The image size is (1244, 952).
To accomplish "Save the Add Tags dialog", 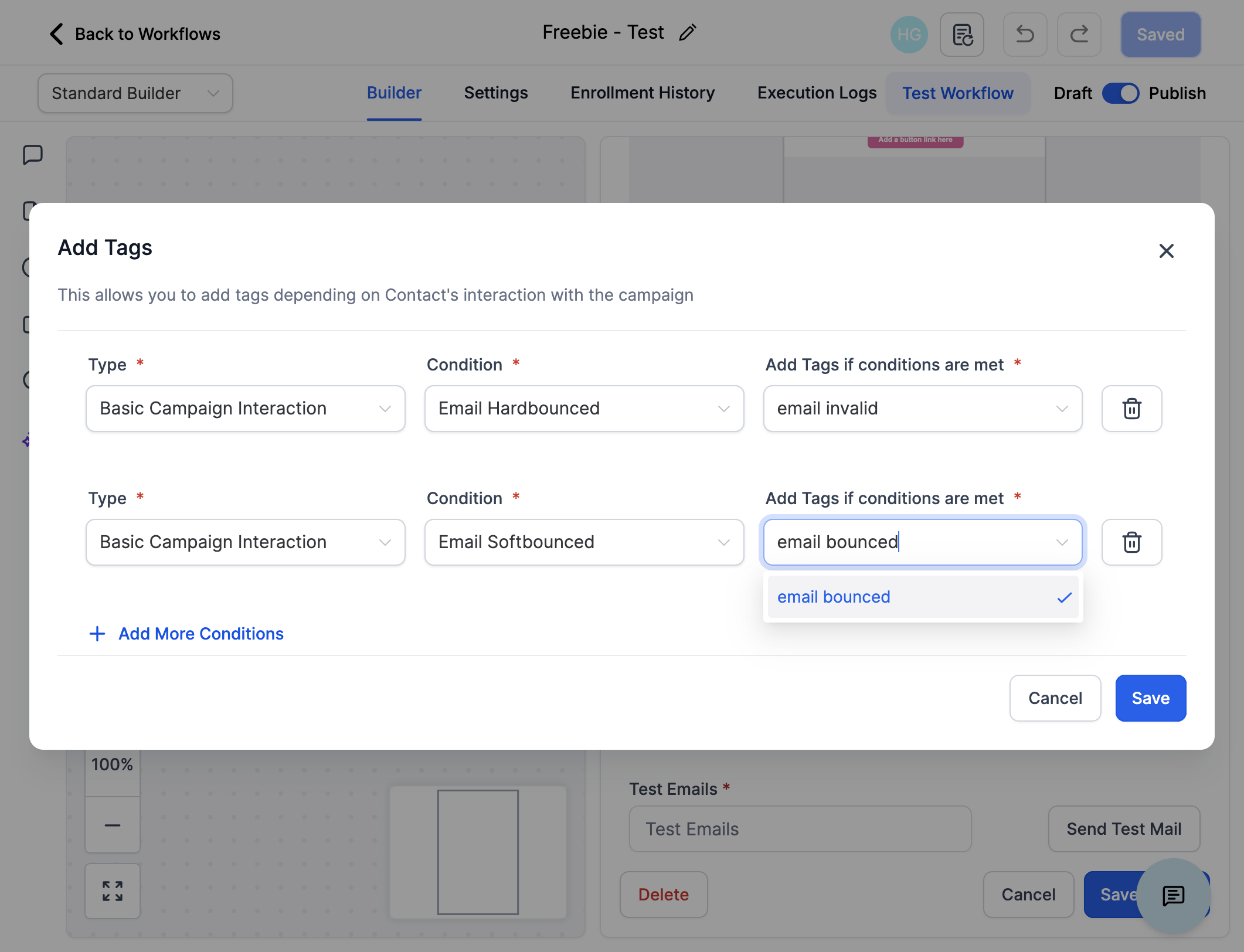I will coord(1151,698).
